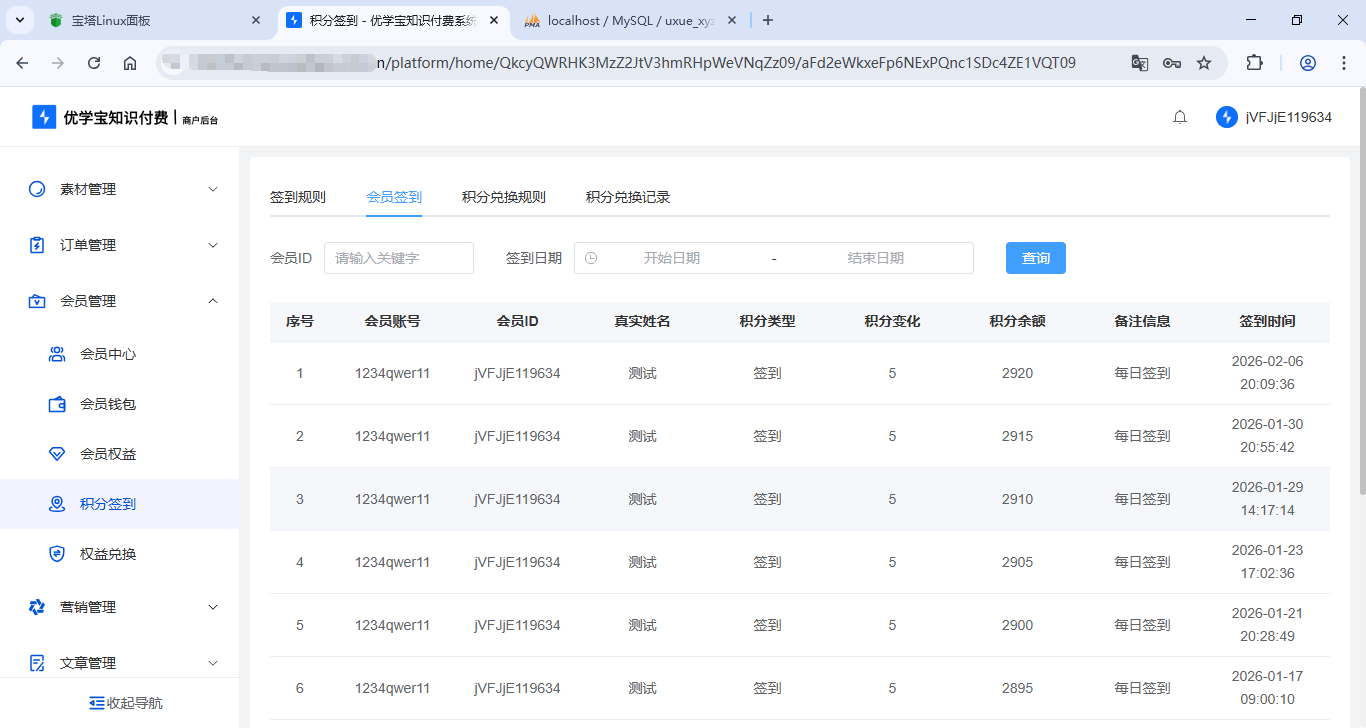This screenshot has height=728, width=1366.
Task: Click the 会员ID keyword input field
Action: pos(398,258)
